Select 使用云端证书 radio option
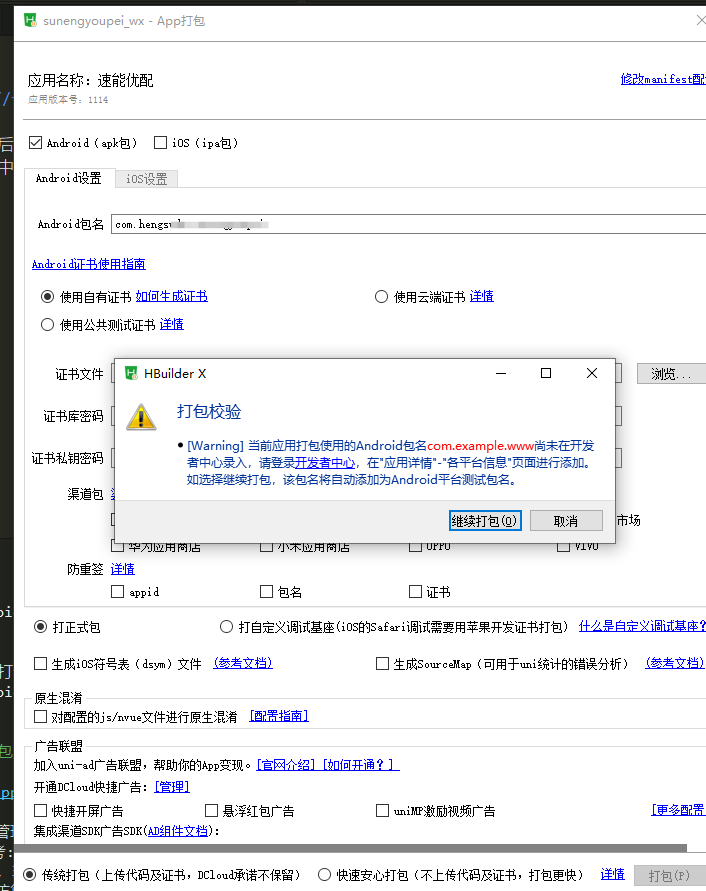This screenshot has width=706, height=891. click(381, 297)
